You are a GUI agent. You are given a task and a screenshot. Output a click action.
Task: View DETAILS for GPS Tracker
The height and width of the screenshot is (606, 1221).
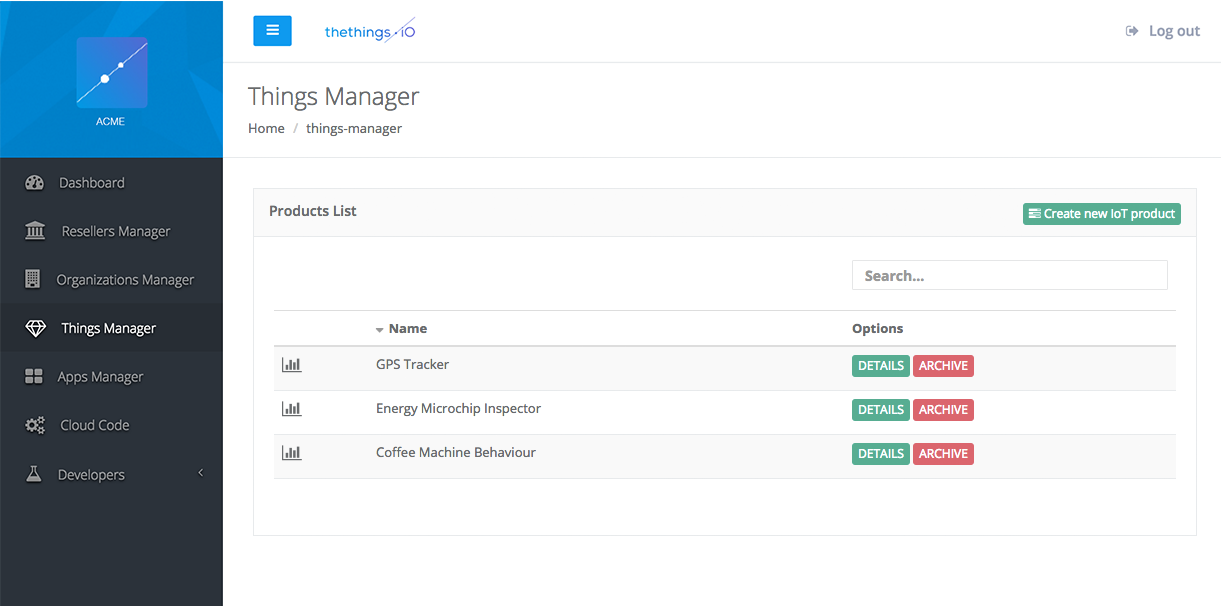click(x=881, y=366)
